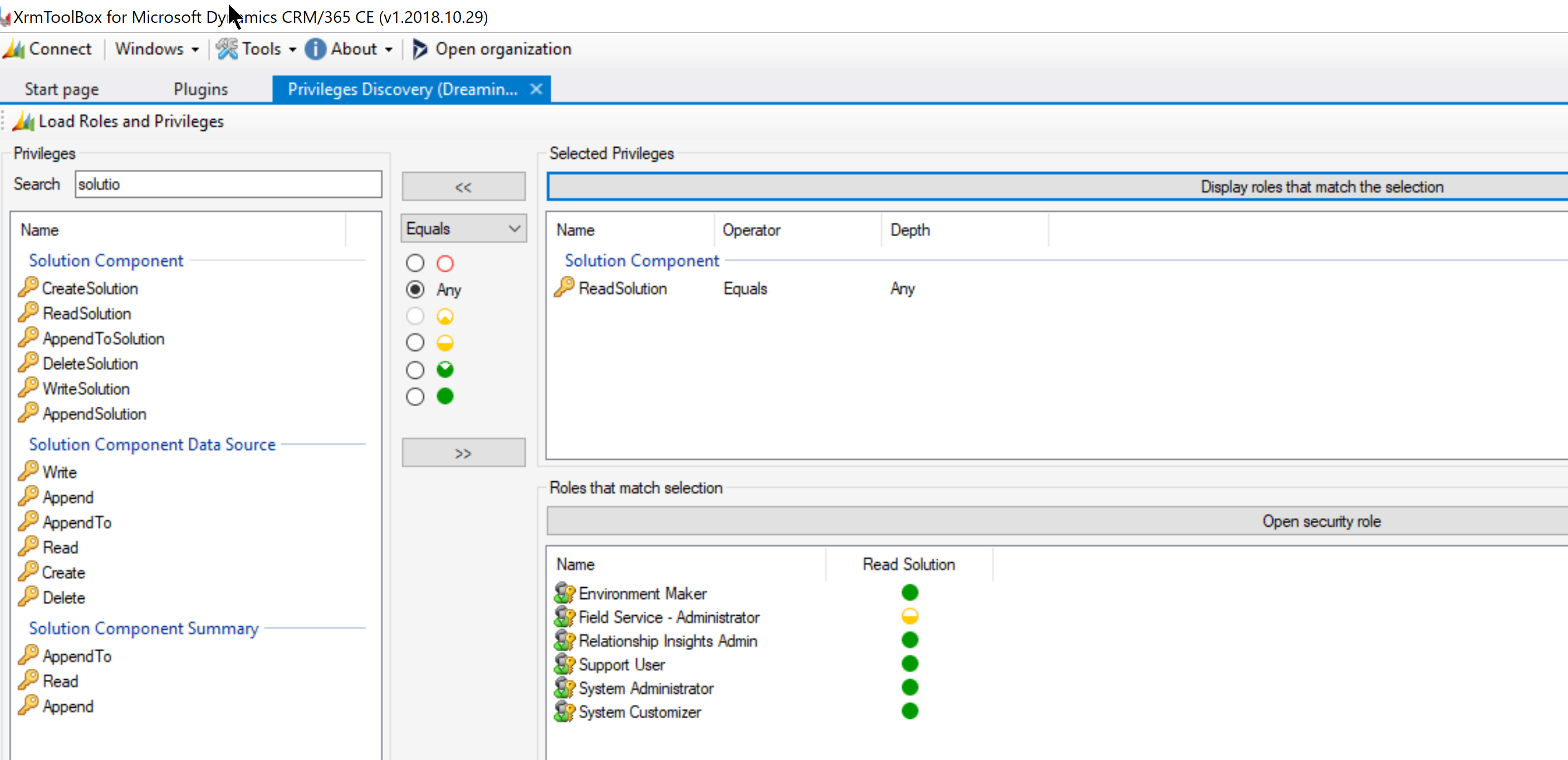Select the Any depth radio button
1568x760 pixels.
(415, 289)
